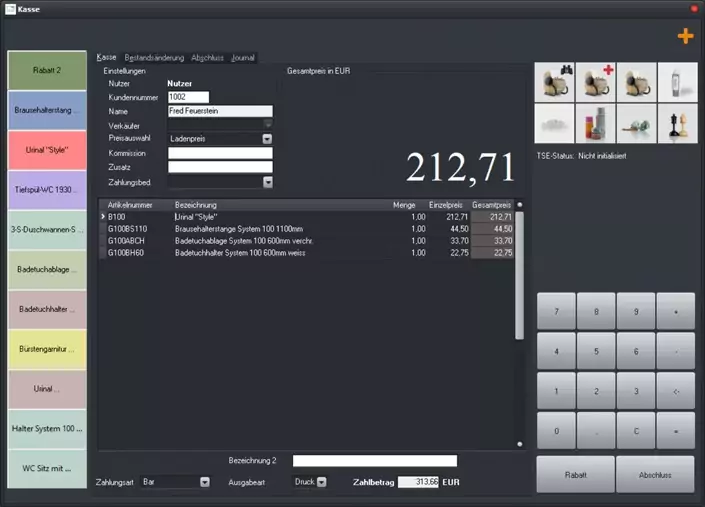705x507 pixels.
Task: Click the Artikelnummer column header
Action: [x=130, y=205]
